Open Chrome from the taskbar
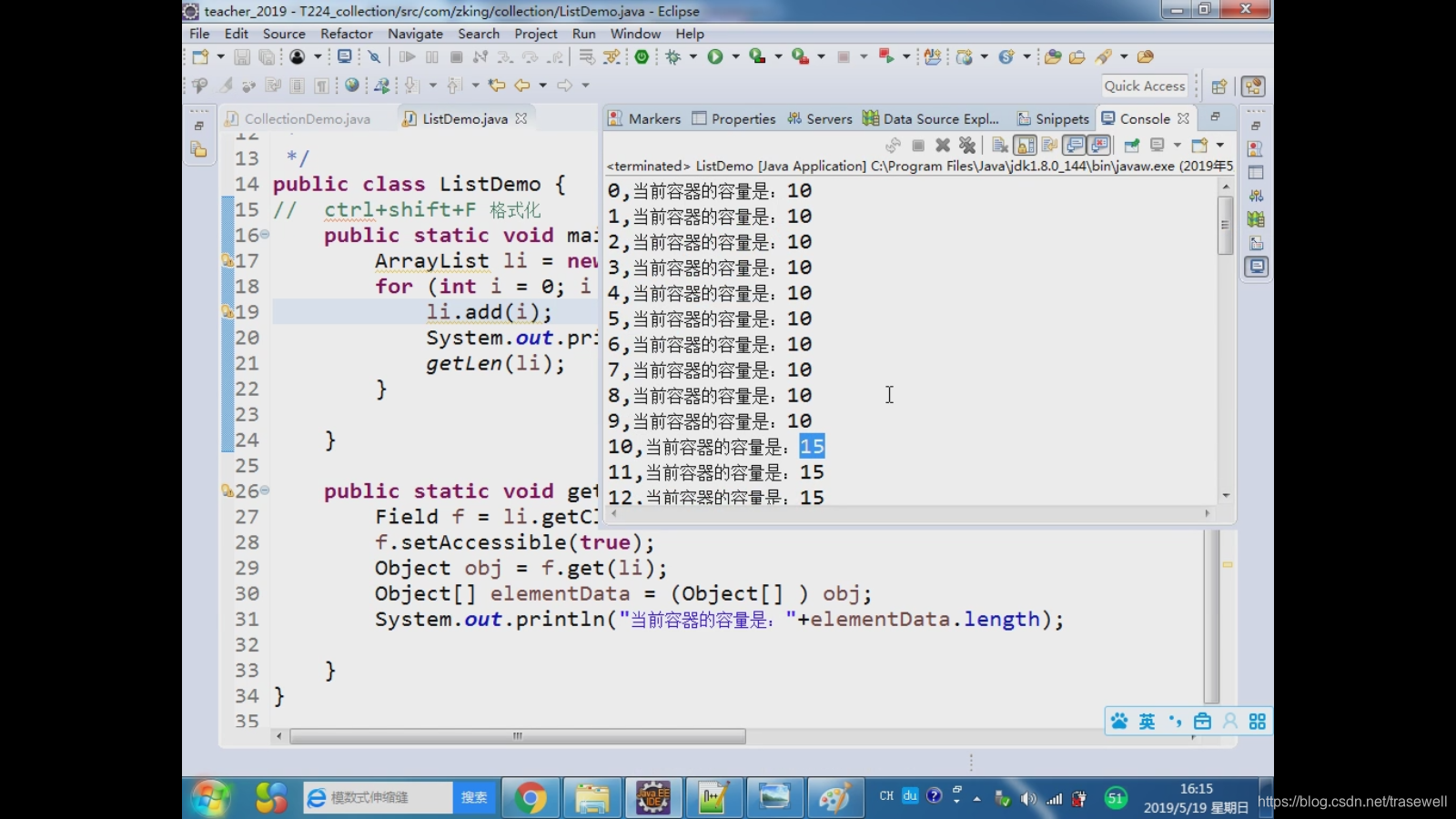Image resolution: width=1456 pixels, height=819 pixels. click(x=531, y=798)
